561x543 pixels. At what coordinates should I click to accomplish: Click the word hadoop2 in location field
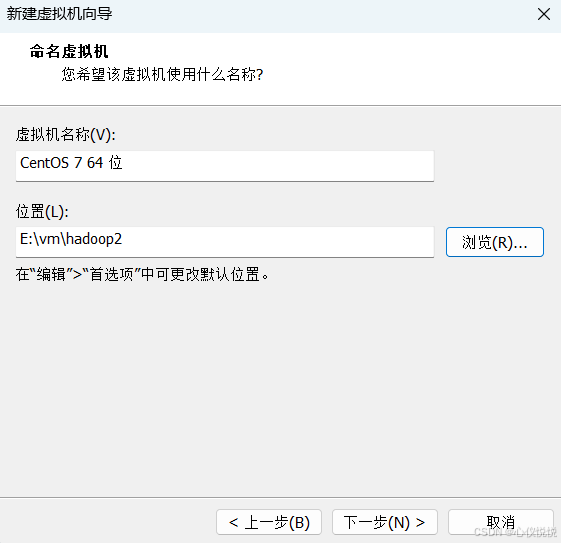[x=94, y=239]
